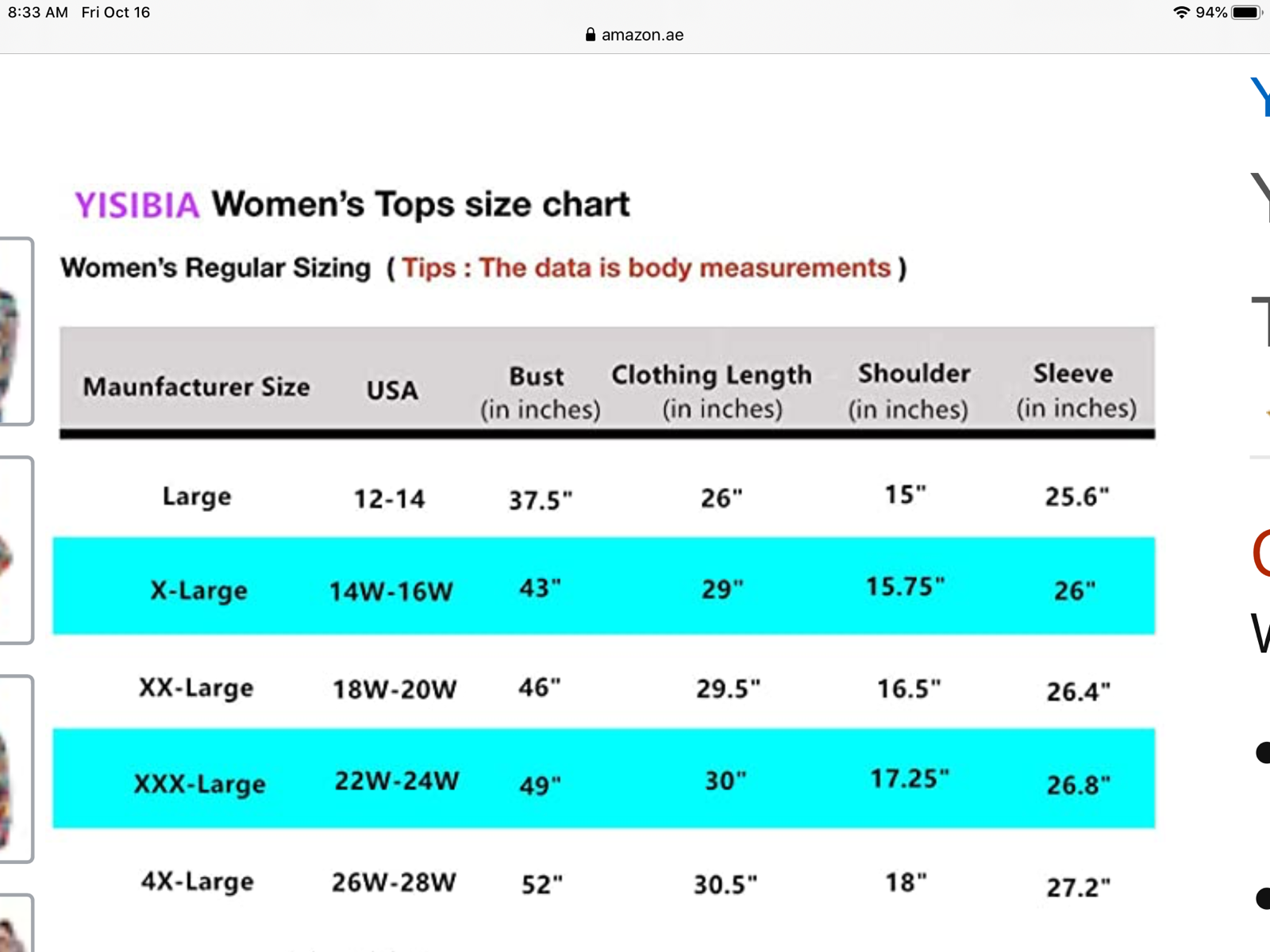Tap the Large size row label
1270x952 pixels.
coord(197,497)
